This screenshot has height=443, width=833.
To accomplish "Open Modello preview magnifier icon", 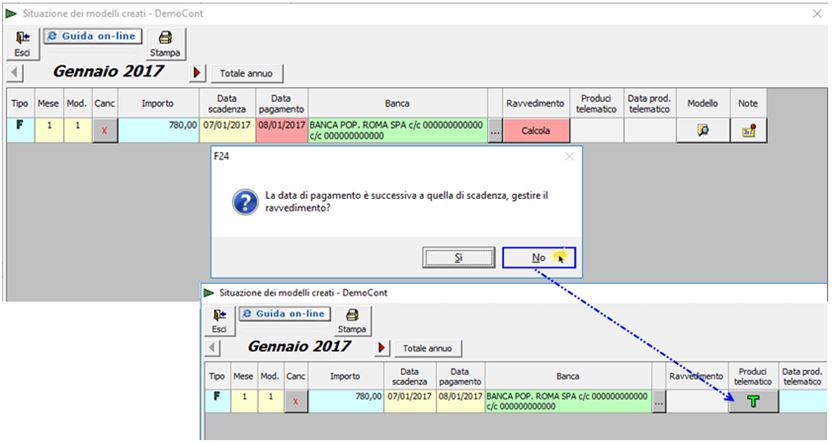I will [703, 131].
